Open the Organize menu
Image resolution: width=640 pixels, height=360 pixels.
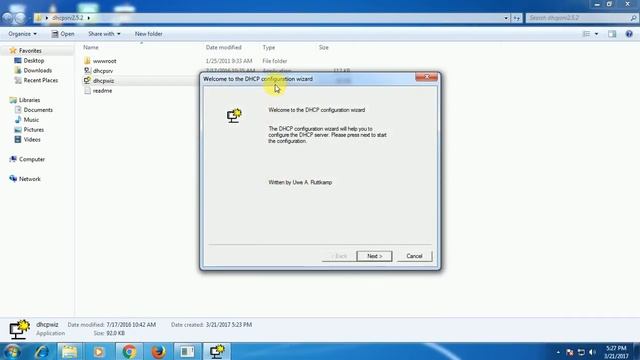[x=22, y=34]
